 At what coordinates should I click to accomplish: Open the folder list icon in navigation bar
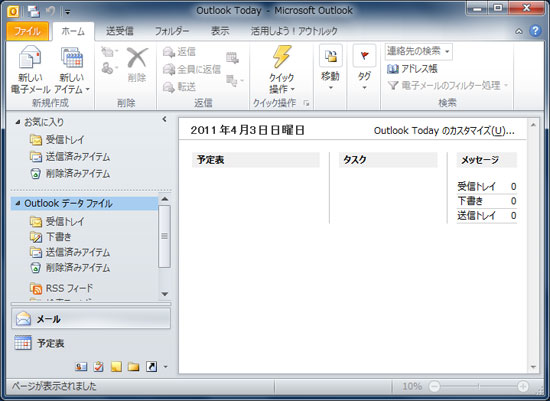[x=133, y=367]
